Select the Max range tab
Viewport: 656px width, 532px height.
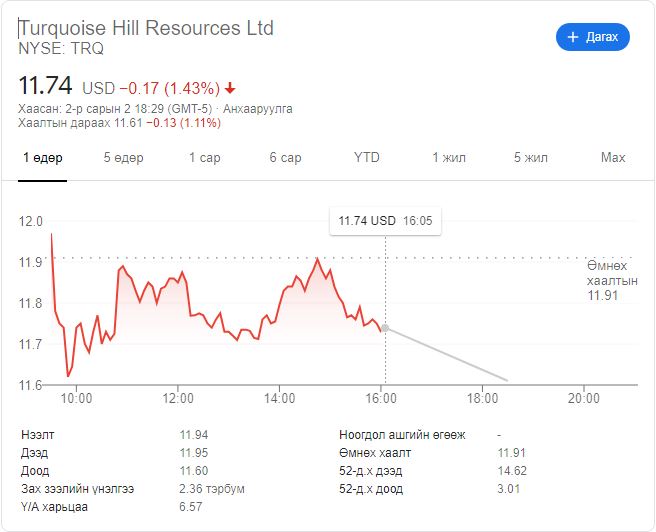pyautogui.click(x=613, y=158)
